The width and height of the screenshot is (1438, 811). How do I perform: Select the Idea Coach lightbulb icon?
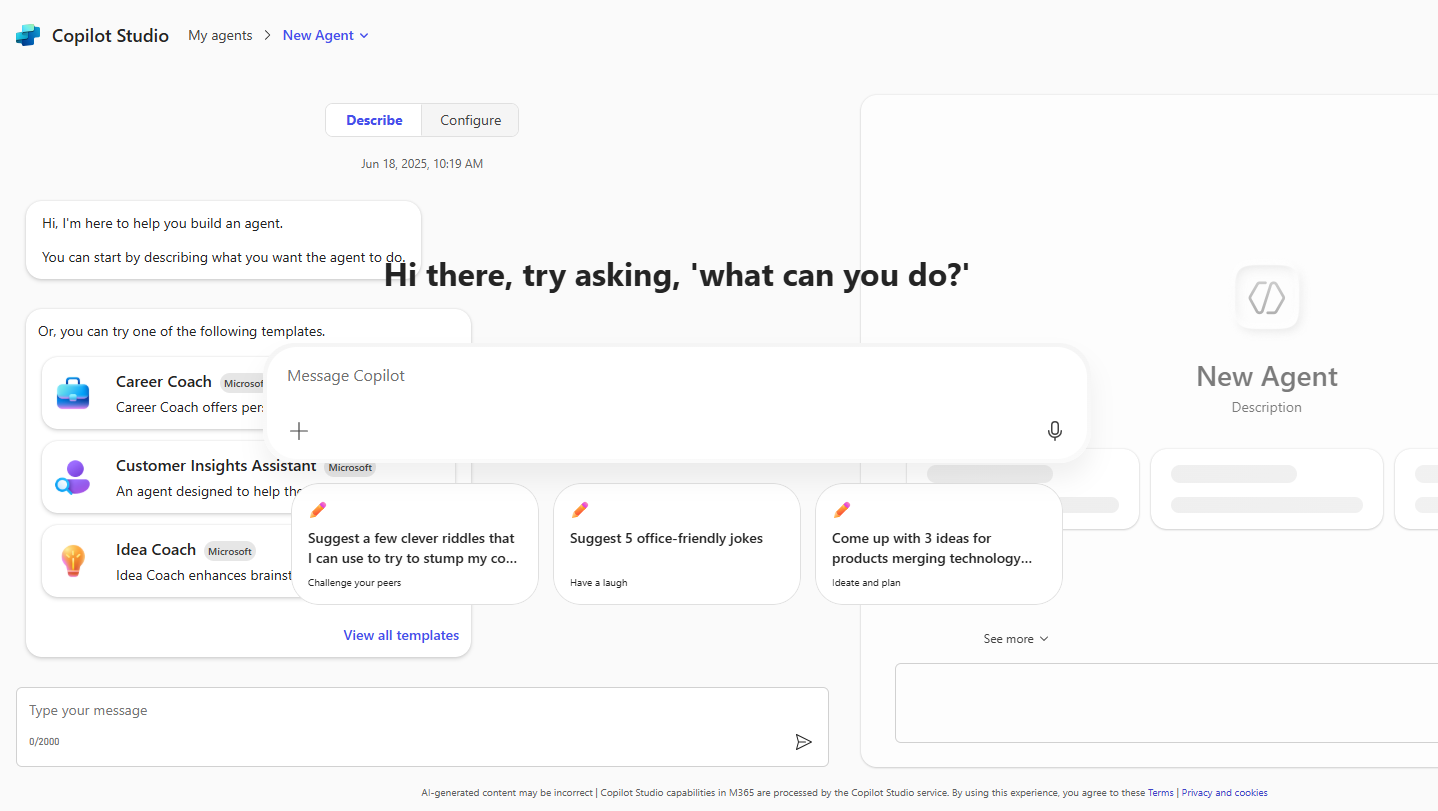point(72,560)
